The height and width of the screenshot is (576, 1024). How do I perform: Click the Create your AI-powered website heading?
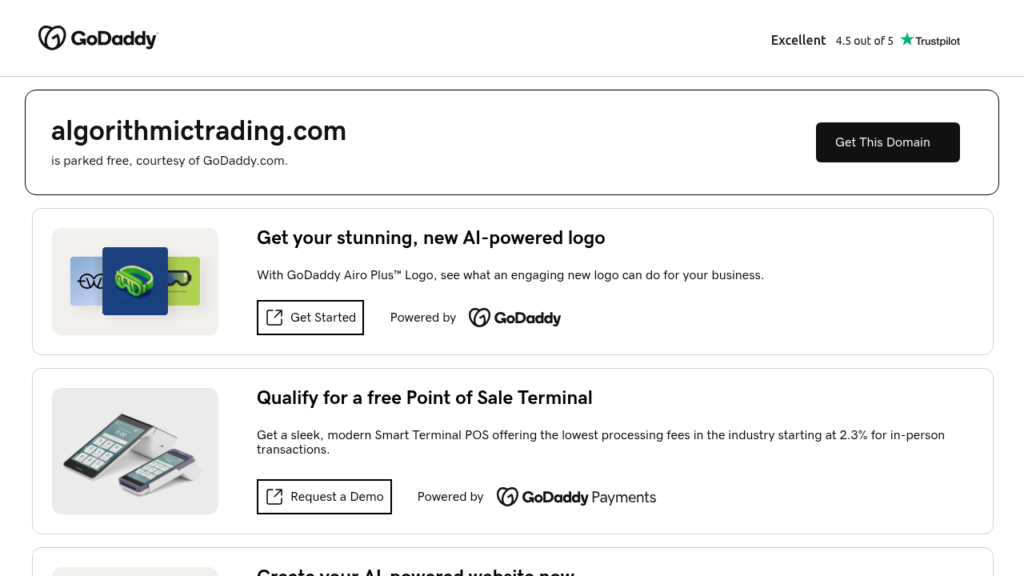[416, 572]
